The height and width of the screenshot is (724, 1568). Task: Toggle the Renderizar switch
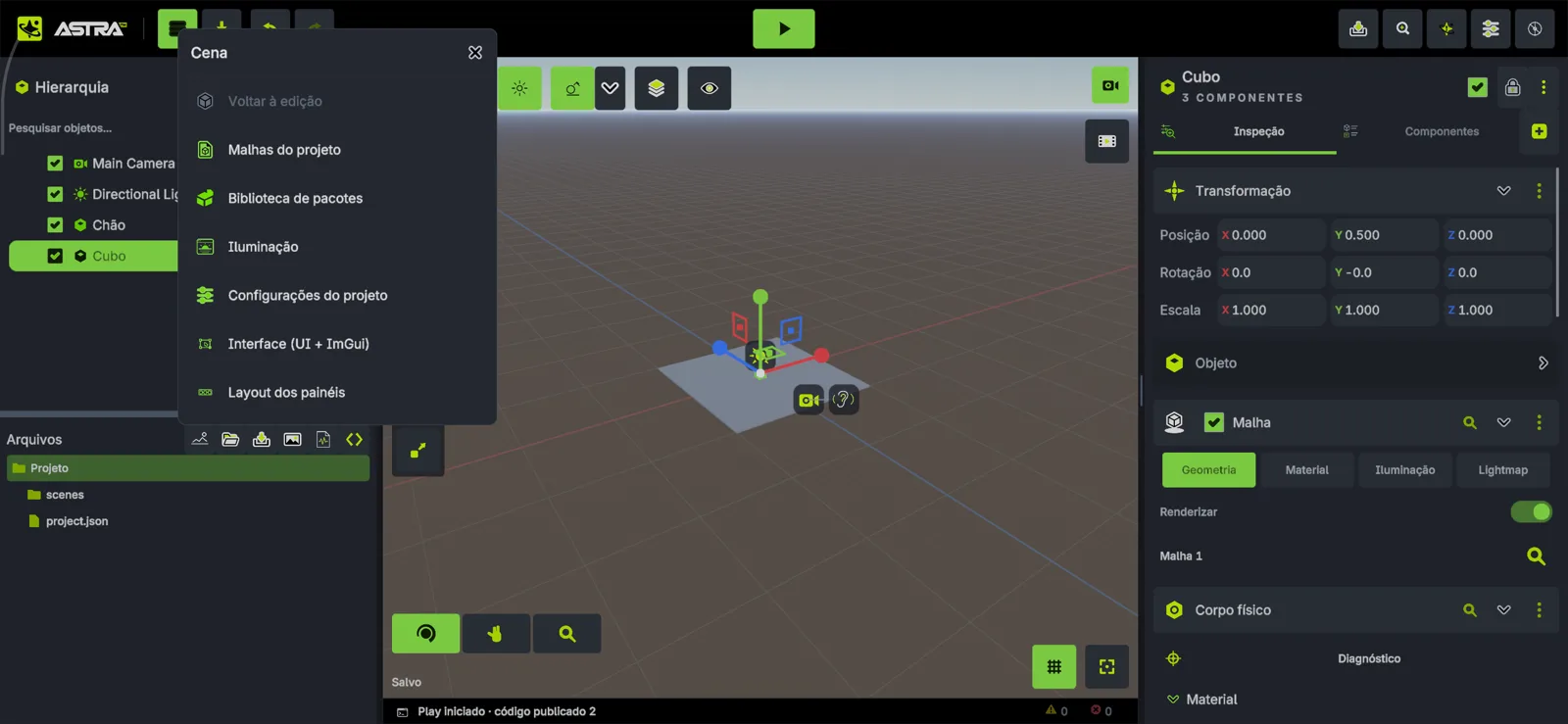point(1531,511)
